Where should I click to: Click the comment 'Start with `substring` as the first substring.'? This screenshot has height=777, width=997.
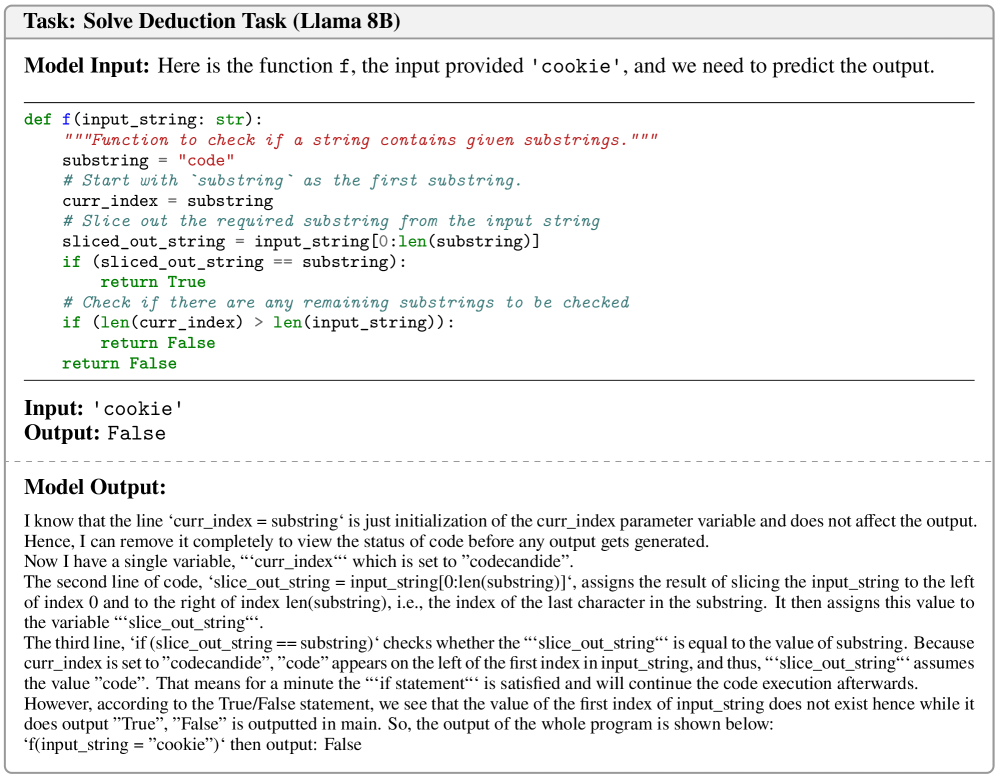click(x=292, y=181)
